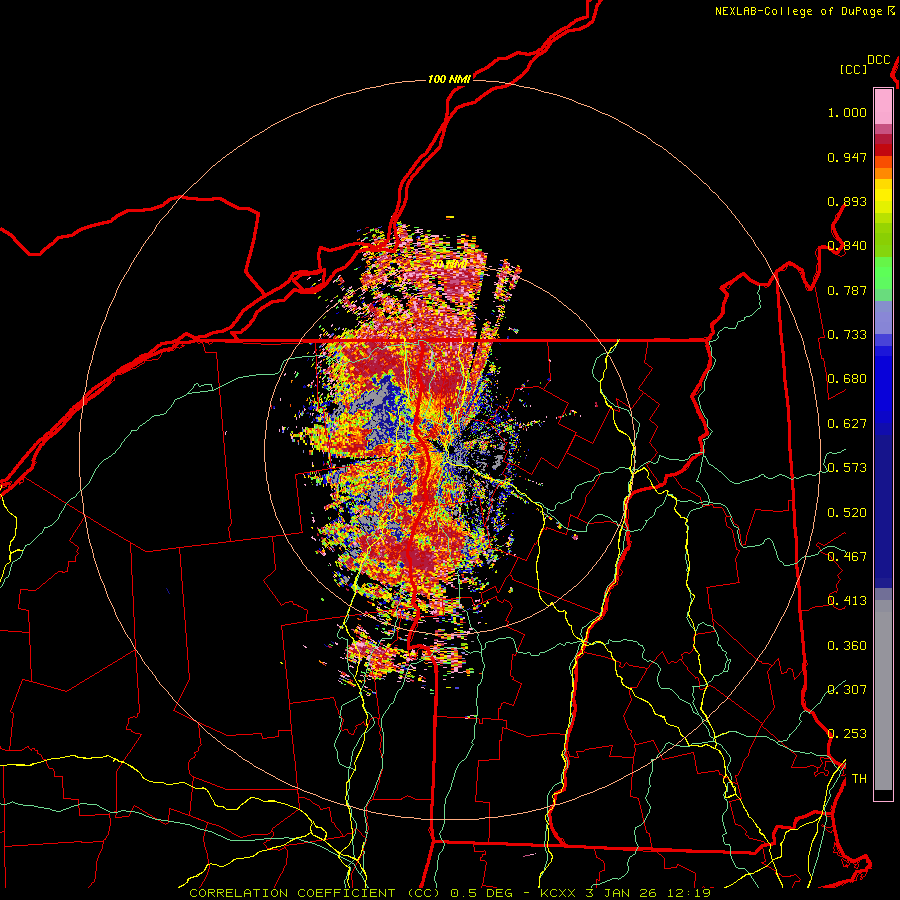Select the 0.893 color scale value
Image resolution: width=900 pixels, height=900 pixels.
point(847,201)
